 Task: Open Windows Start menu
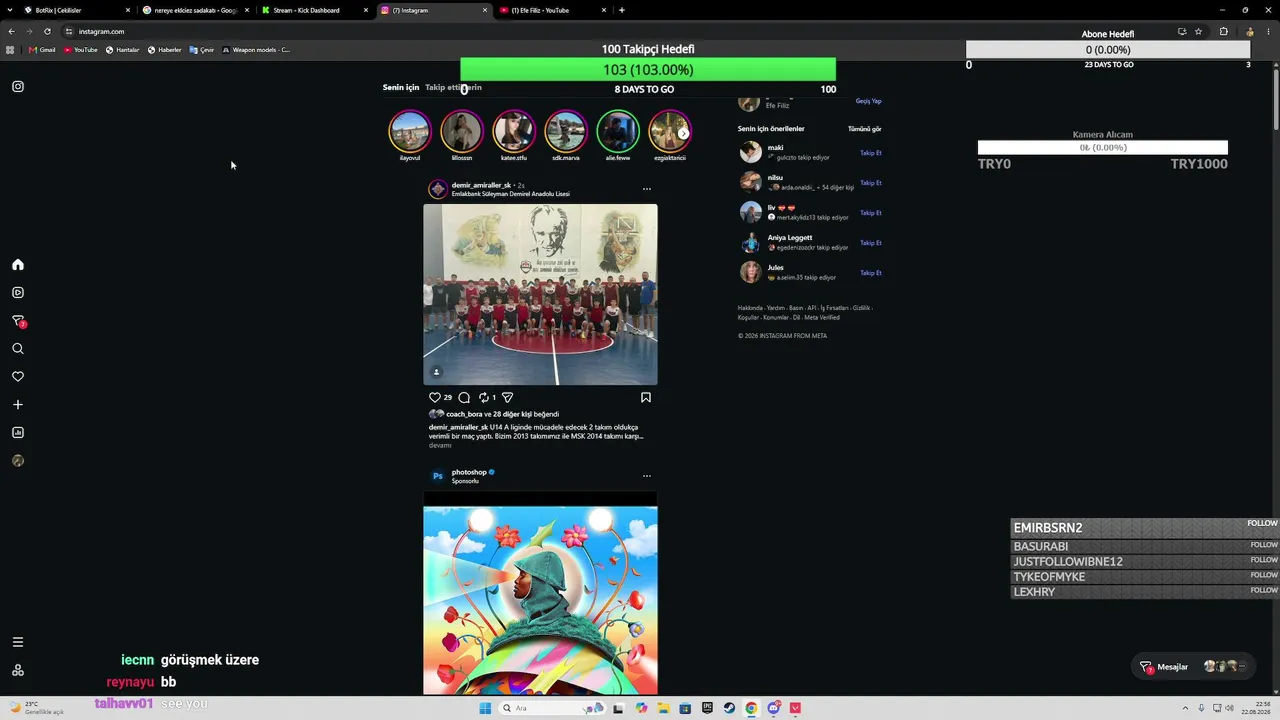point(485,708)
